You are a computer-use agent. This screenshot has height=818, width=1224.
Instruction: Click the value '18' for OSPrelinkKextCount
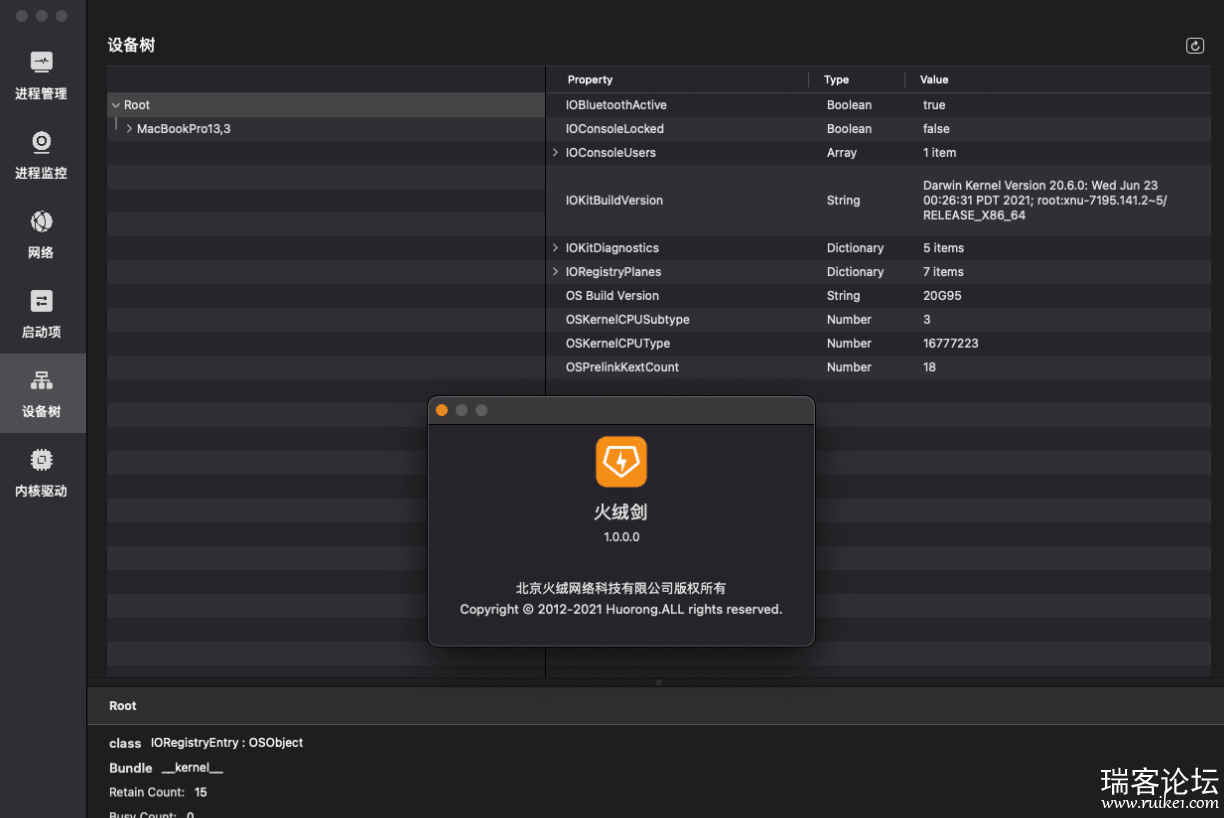point(930,367)
